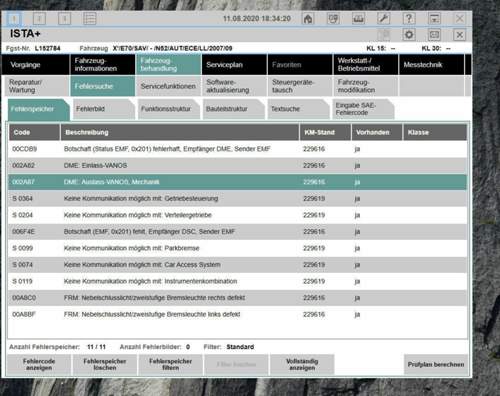The width and height of the screenshot is (500, 396).
Task: Open help via the question mark icon
Action: (x=409, y=18)
